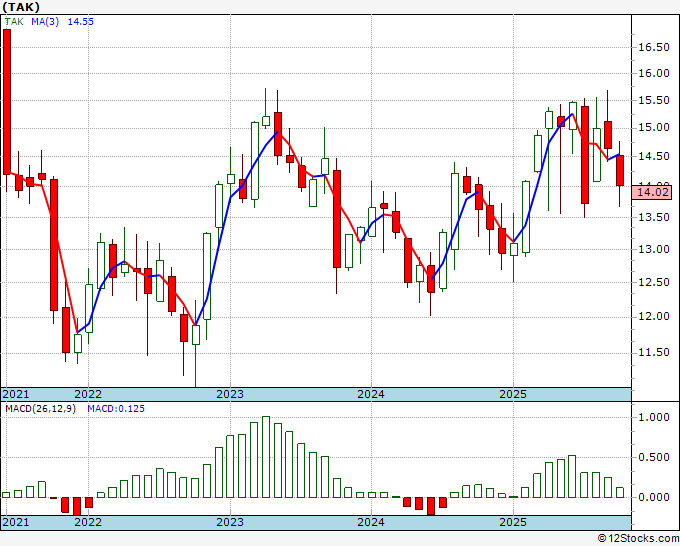This screenshot has width=680, height=546.
Task: Click the 15.00 price axis label
Action: pyautogui.click(x=654, y=128)
